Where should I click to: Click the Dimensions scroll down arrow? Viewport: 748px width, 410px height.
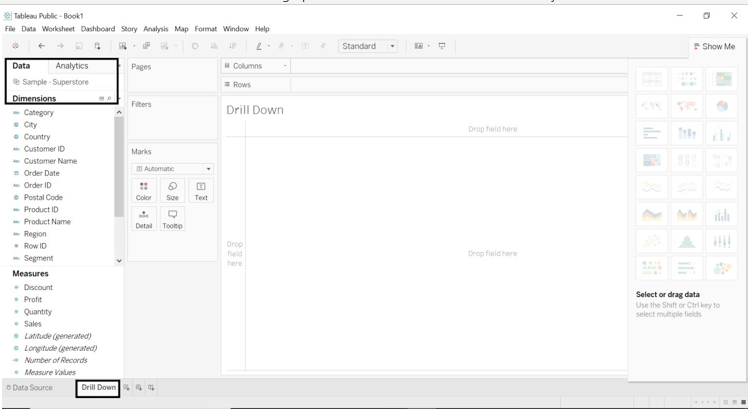pyautogui.click(x=119, y=261)
